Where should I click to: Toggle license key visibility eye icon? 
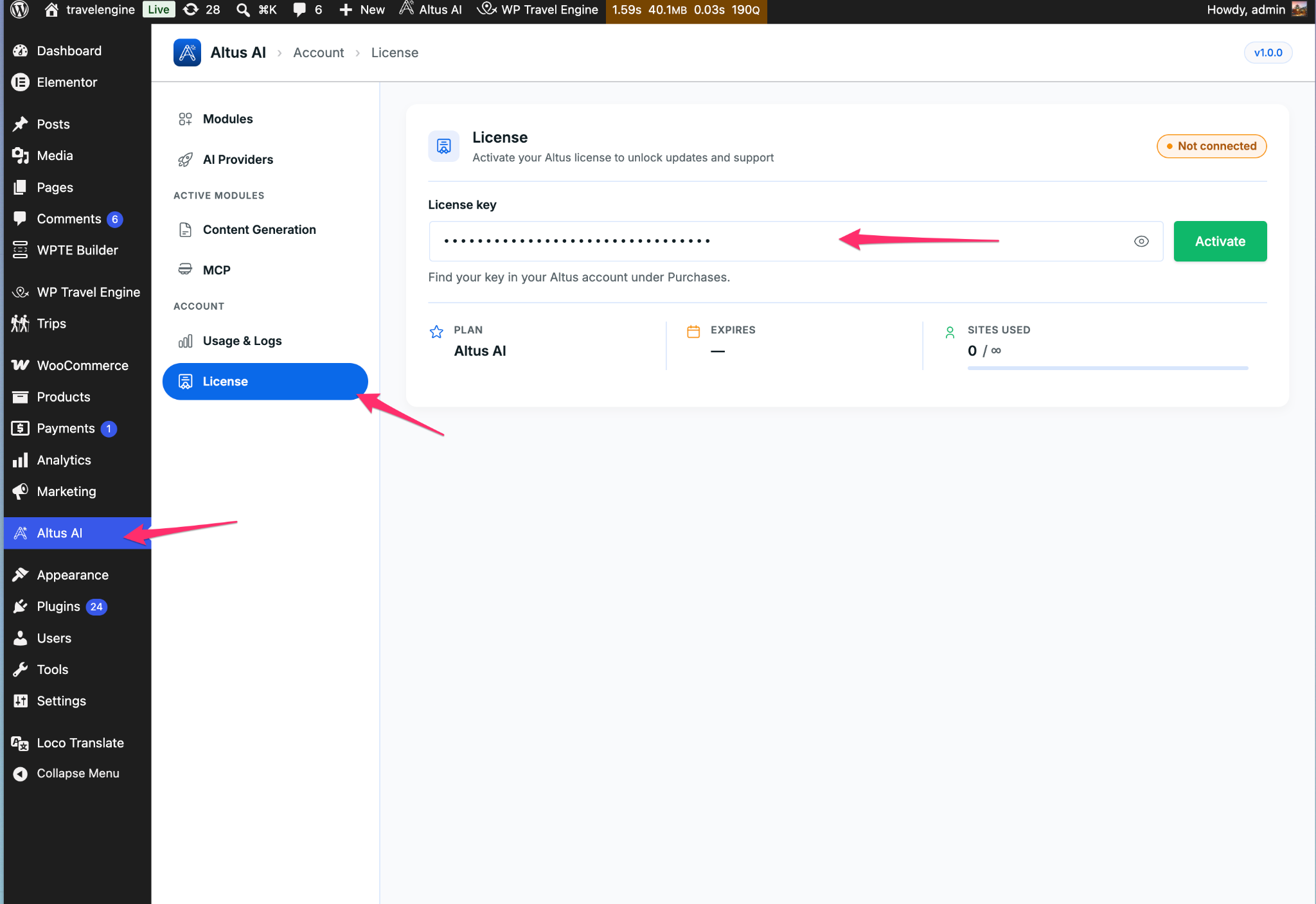[1141, 242]
